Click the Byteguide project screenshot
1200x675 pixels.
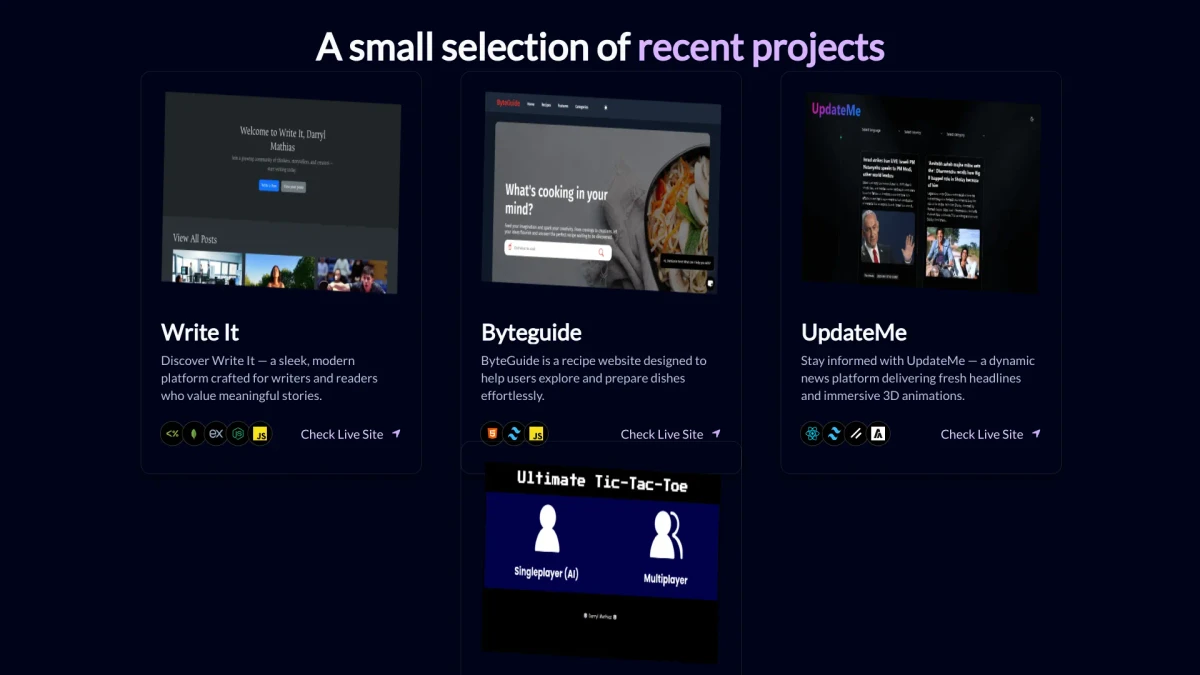click(601, 193)
